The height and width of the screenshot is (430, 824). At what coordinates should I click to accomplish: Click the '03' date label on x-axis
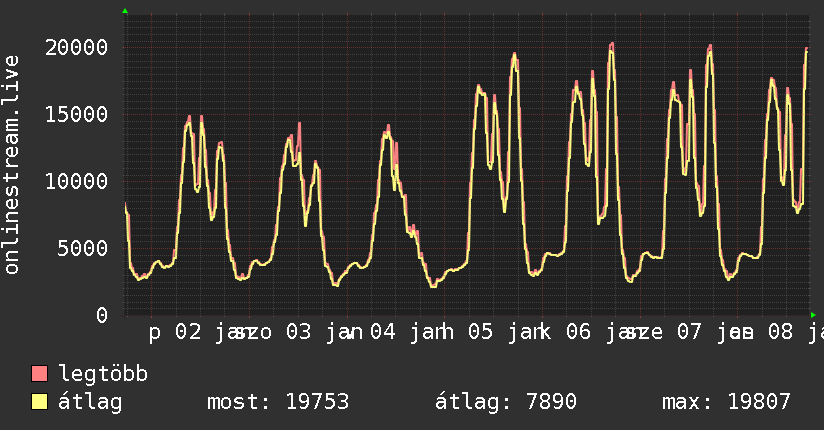[x=298, y=332]
